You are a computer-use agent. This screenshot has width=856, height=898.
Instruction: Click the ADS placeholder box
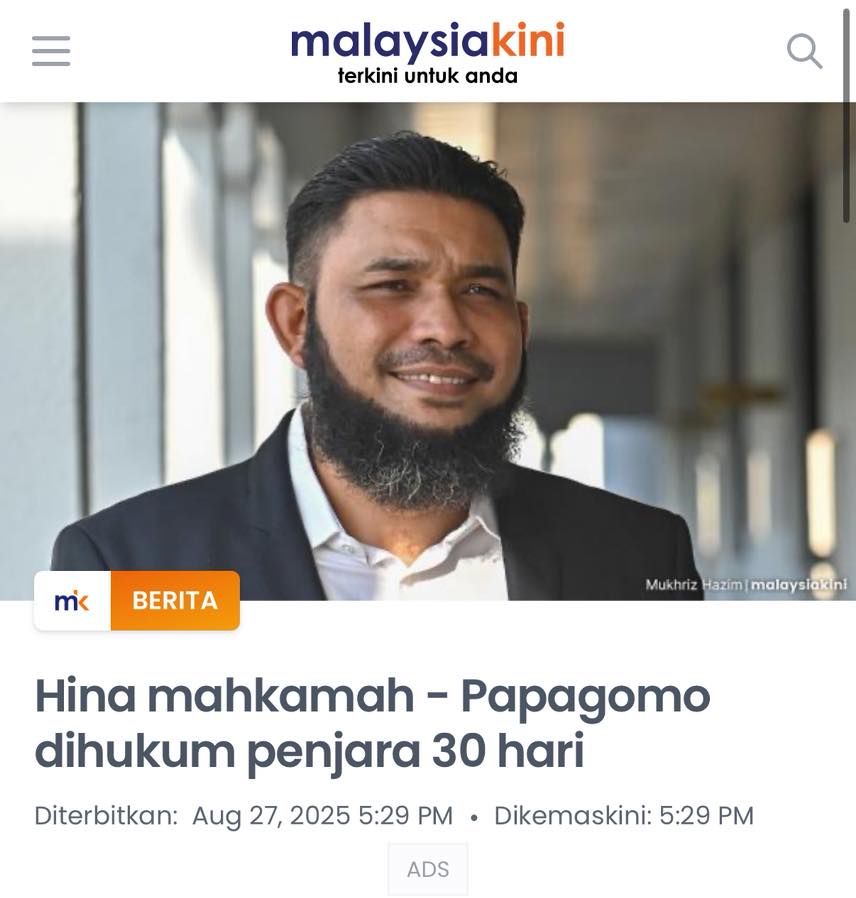click(428, 869)
